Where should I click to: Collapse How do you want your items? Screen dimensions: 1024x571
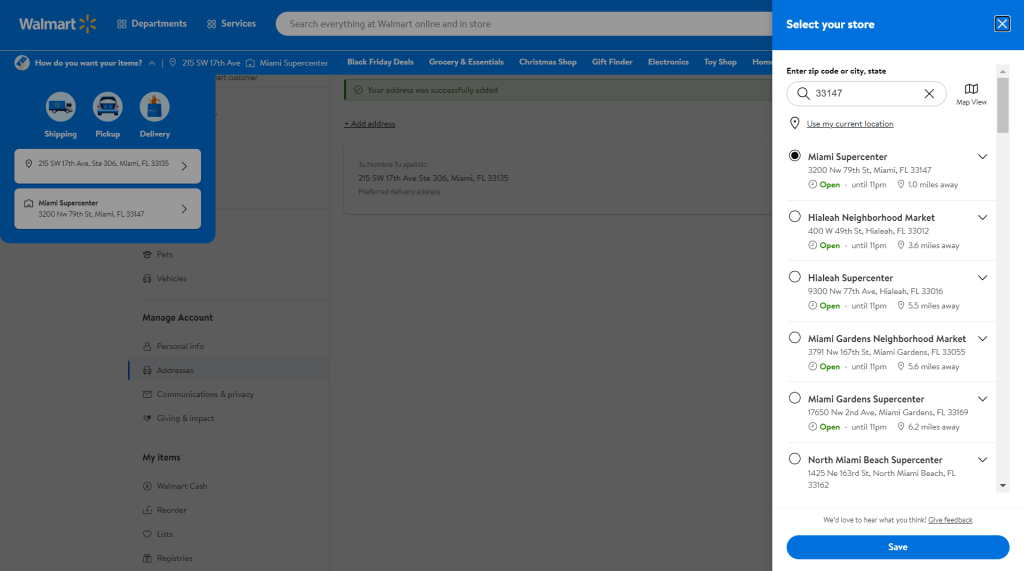(152, 63)
